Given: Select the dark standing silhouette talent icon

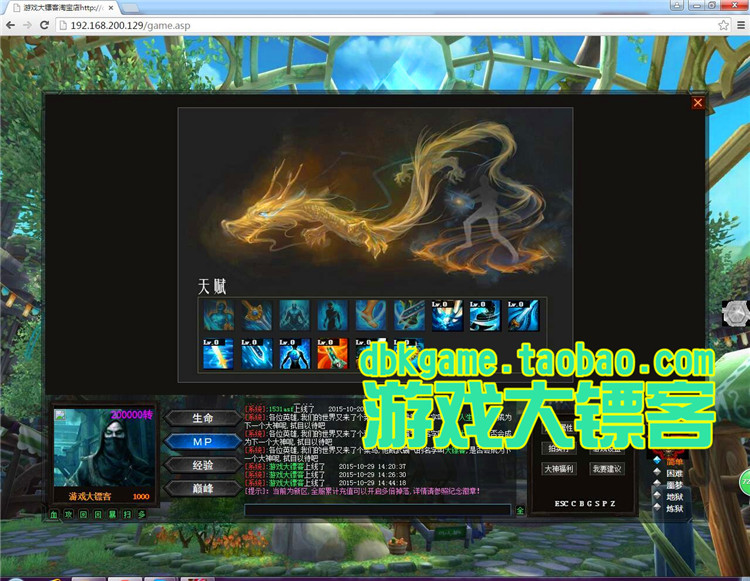Looking at the screenshot, I should (x=333, y=315).
